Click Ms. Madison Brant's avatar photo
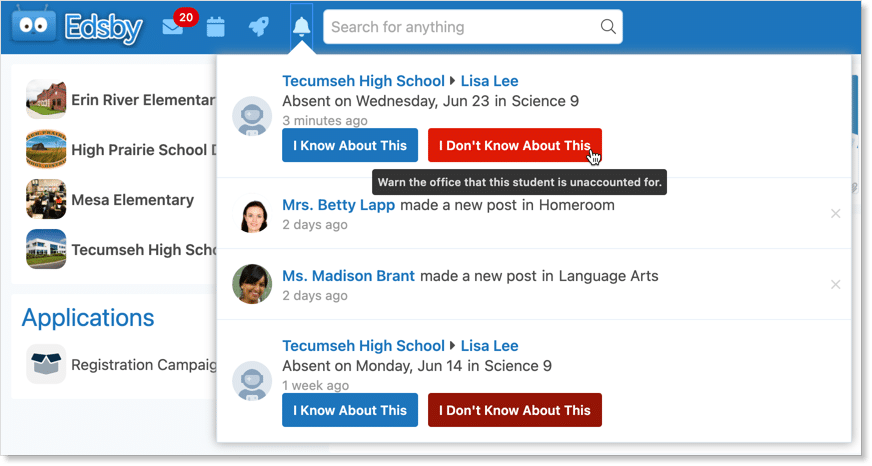872x466 pixels. tap(252, 284)
